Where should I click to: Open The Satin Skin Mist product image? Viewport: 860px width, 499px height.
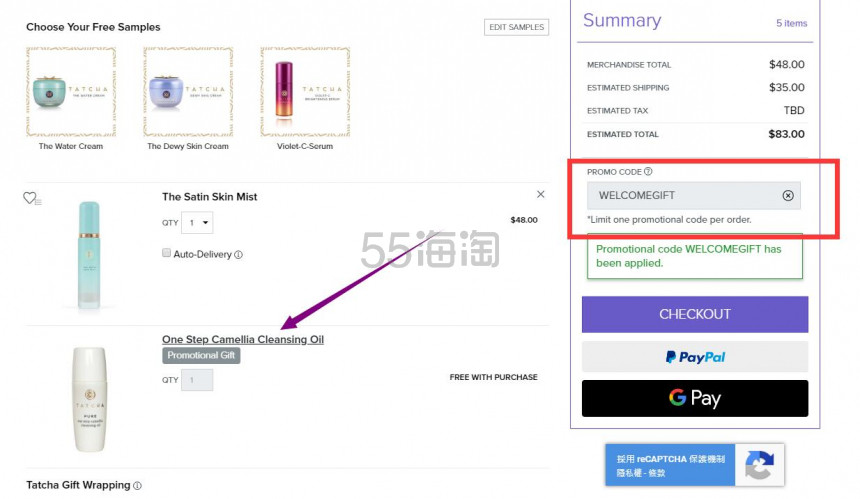click(x=89, y=254)
